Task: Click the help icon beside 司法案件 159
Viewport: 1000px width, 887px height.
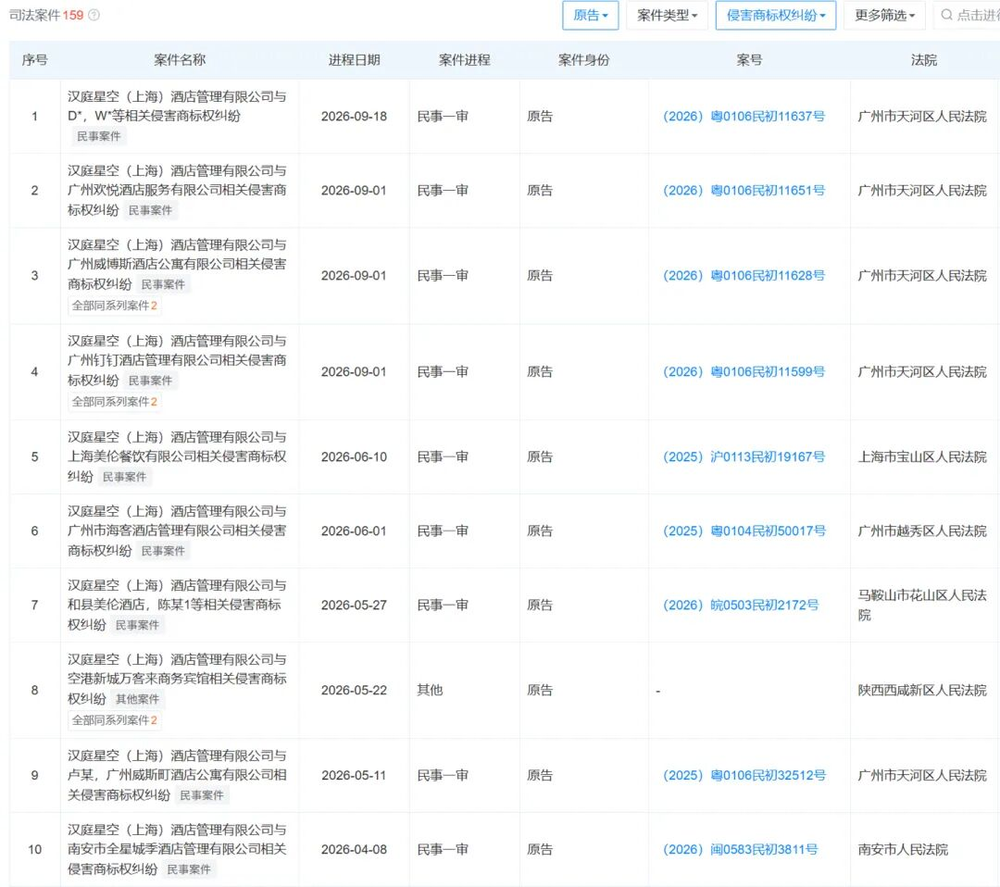Action: (94, 15)
